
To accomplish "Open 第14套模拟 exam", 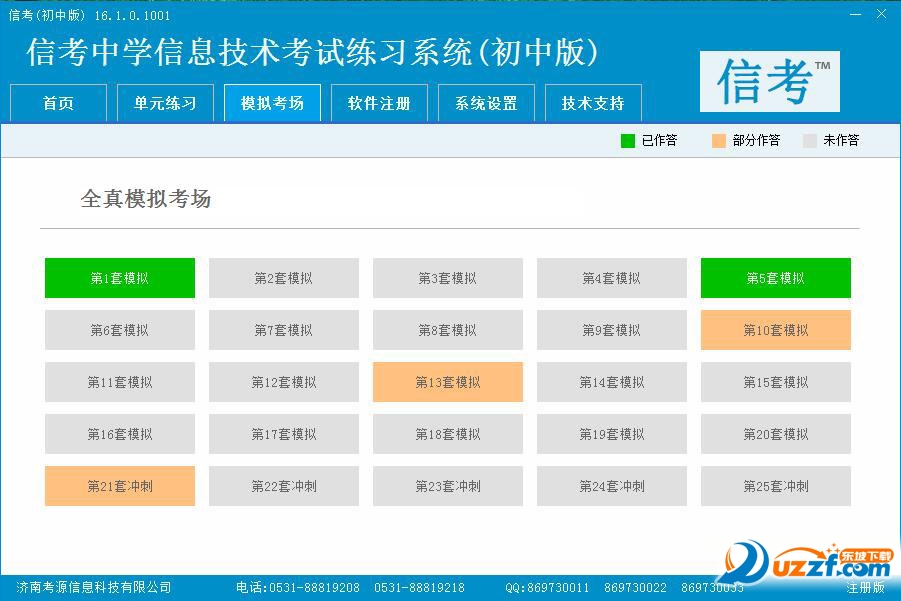I will coord(611,382).
